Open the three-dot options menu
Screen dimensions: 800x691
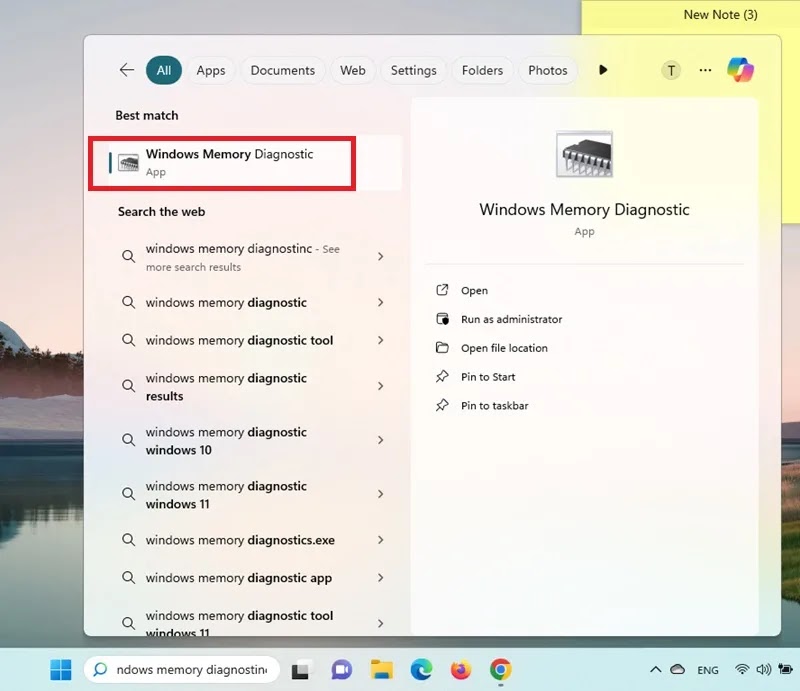coord(705,70)
